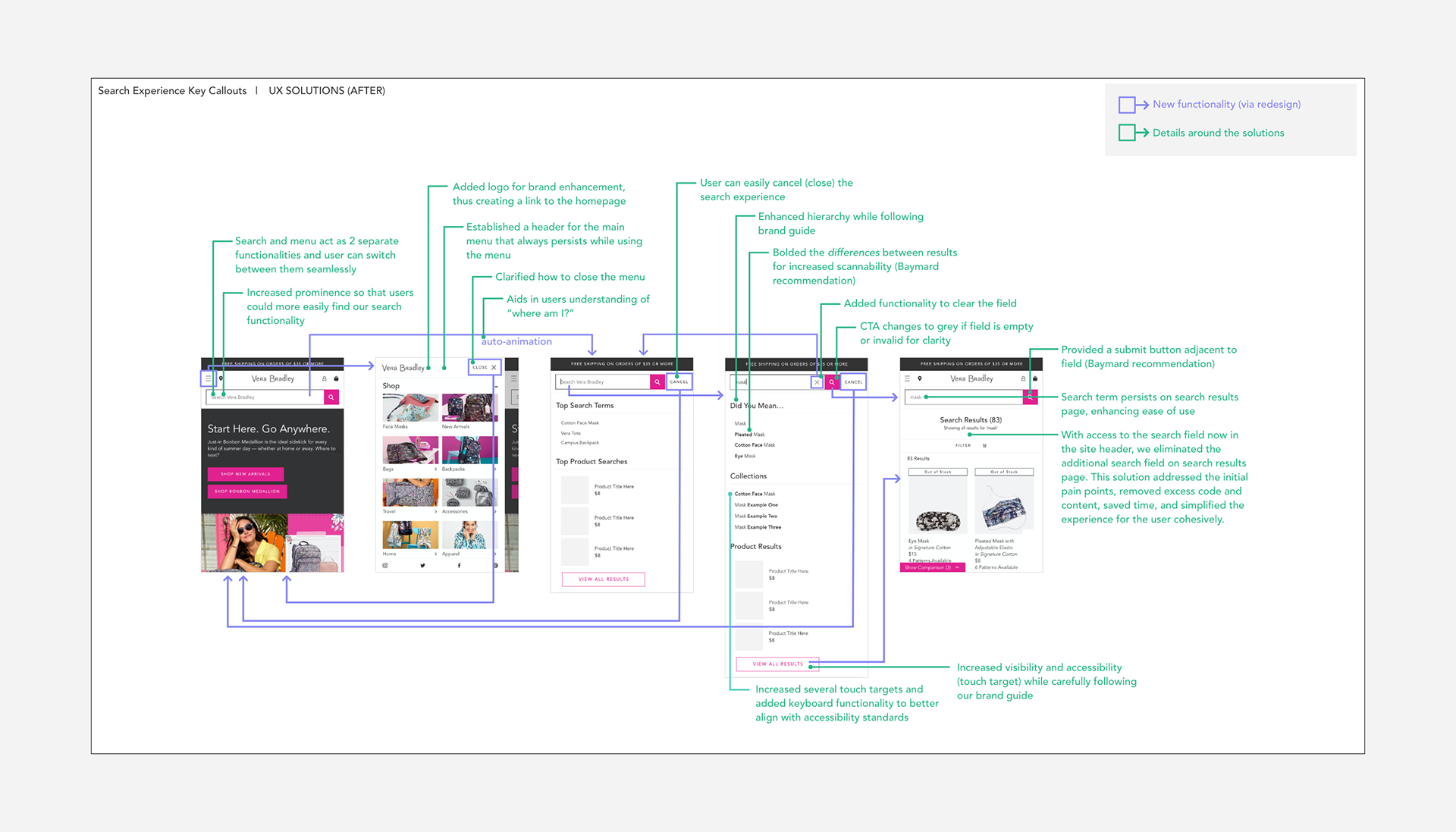Click the Twitter icon in menu footer
Image resolution: width=1456 pixels, height=832 pixels.
tap(422, 566)
